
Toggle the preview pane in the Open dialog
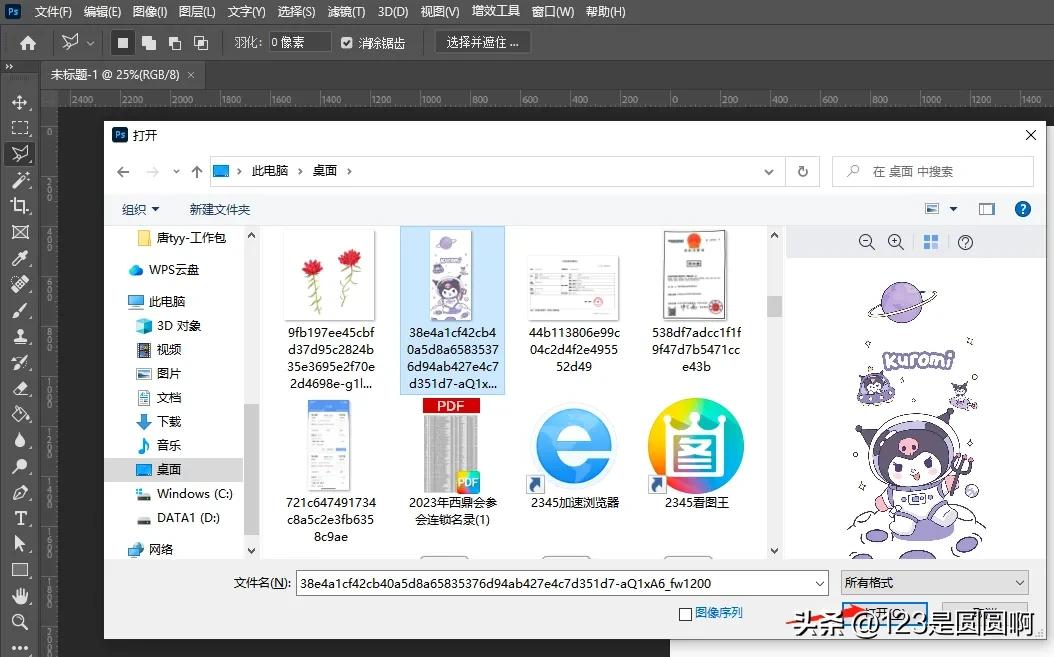pyautogui.click(x=987, y=209)
